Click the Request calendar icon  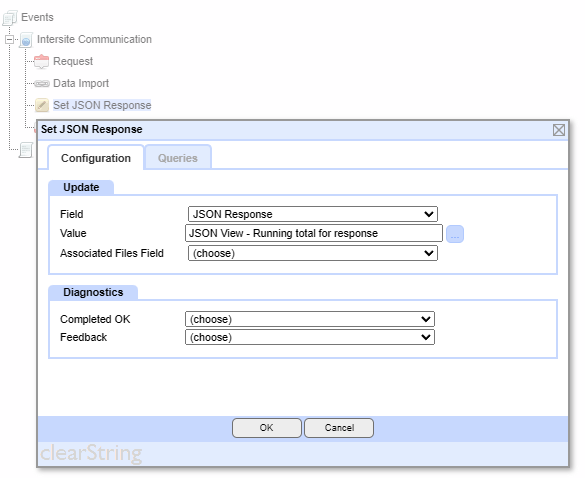pos(41,62)
